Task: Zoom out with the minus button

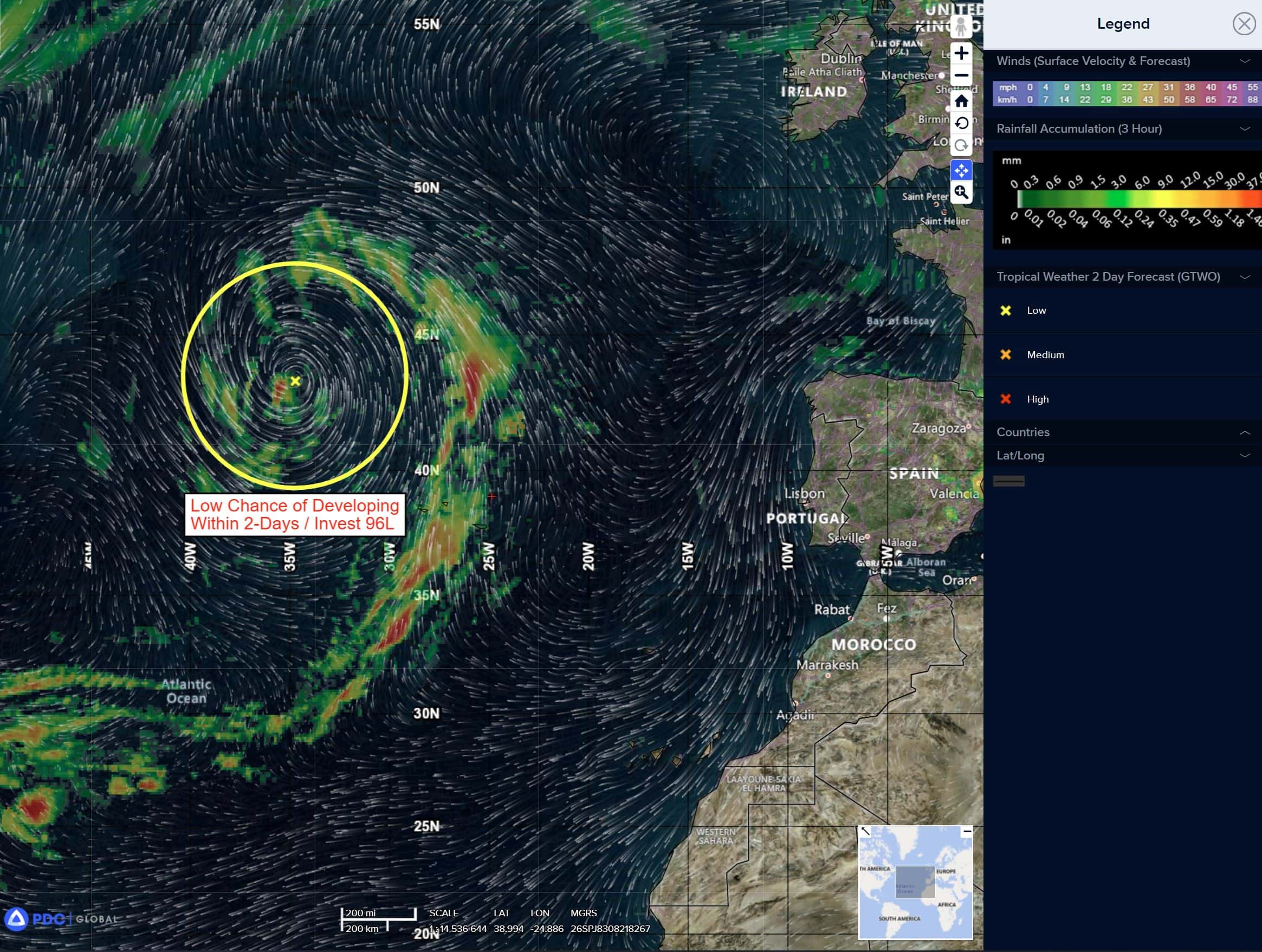Action: [x=961, y=75]
